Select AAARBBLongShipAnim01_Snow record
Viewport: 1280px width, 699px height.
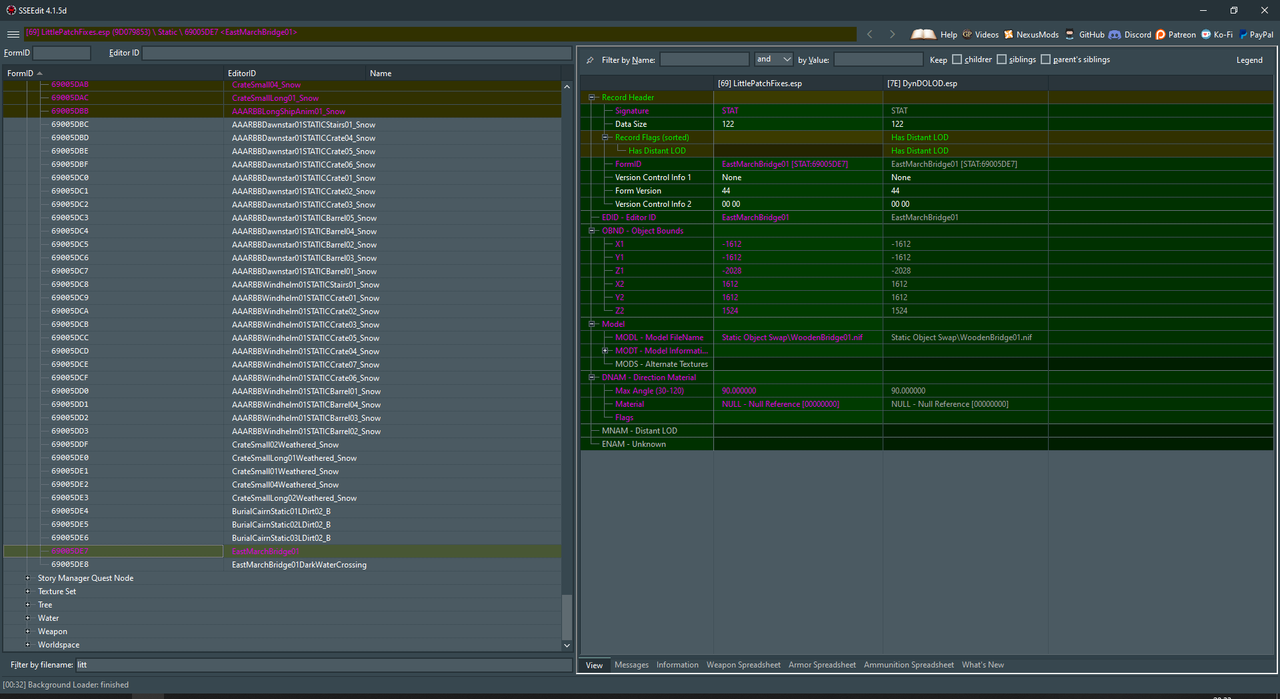pyautogui.click(x=288, y=112)
